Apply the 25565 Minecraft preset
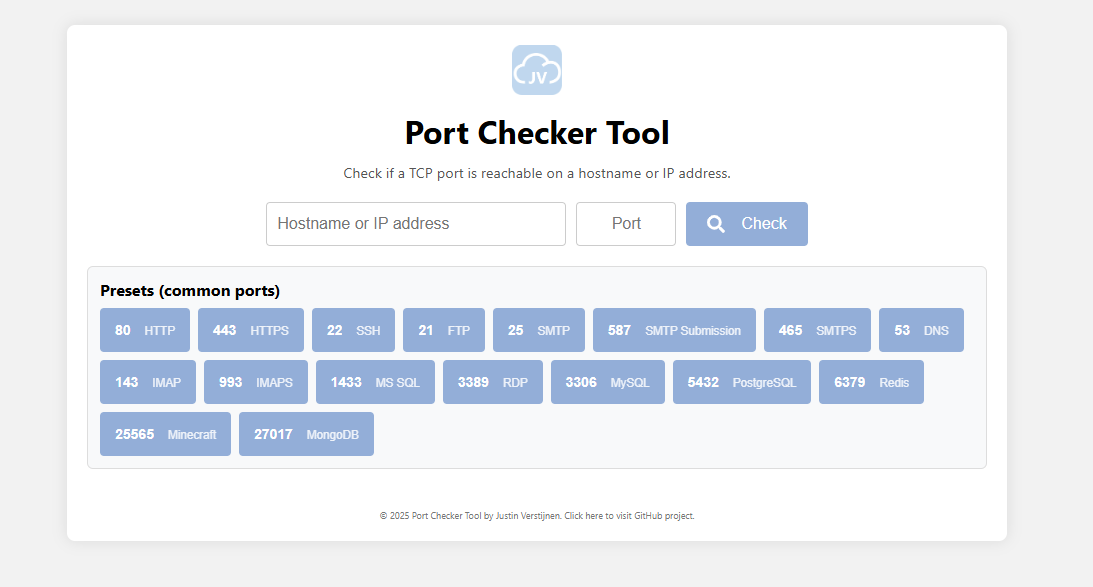This screenshot has width=1093, height=587. (165, 434)
